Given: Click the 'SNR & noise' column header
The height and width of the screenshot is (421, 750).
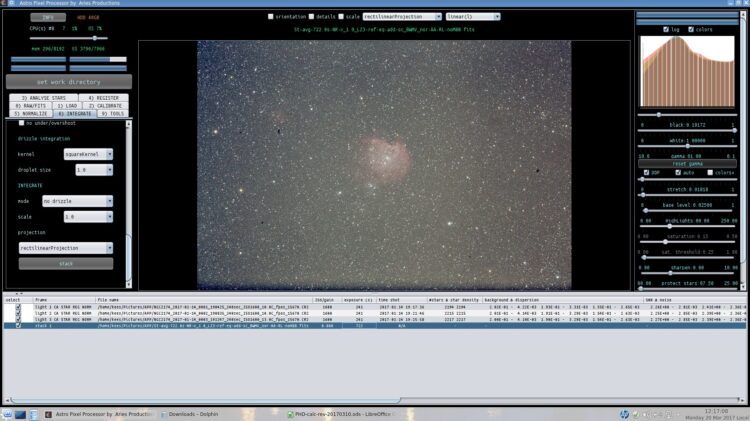Looking at the screenshot, I should tap(695, 300).
